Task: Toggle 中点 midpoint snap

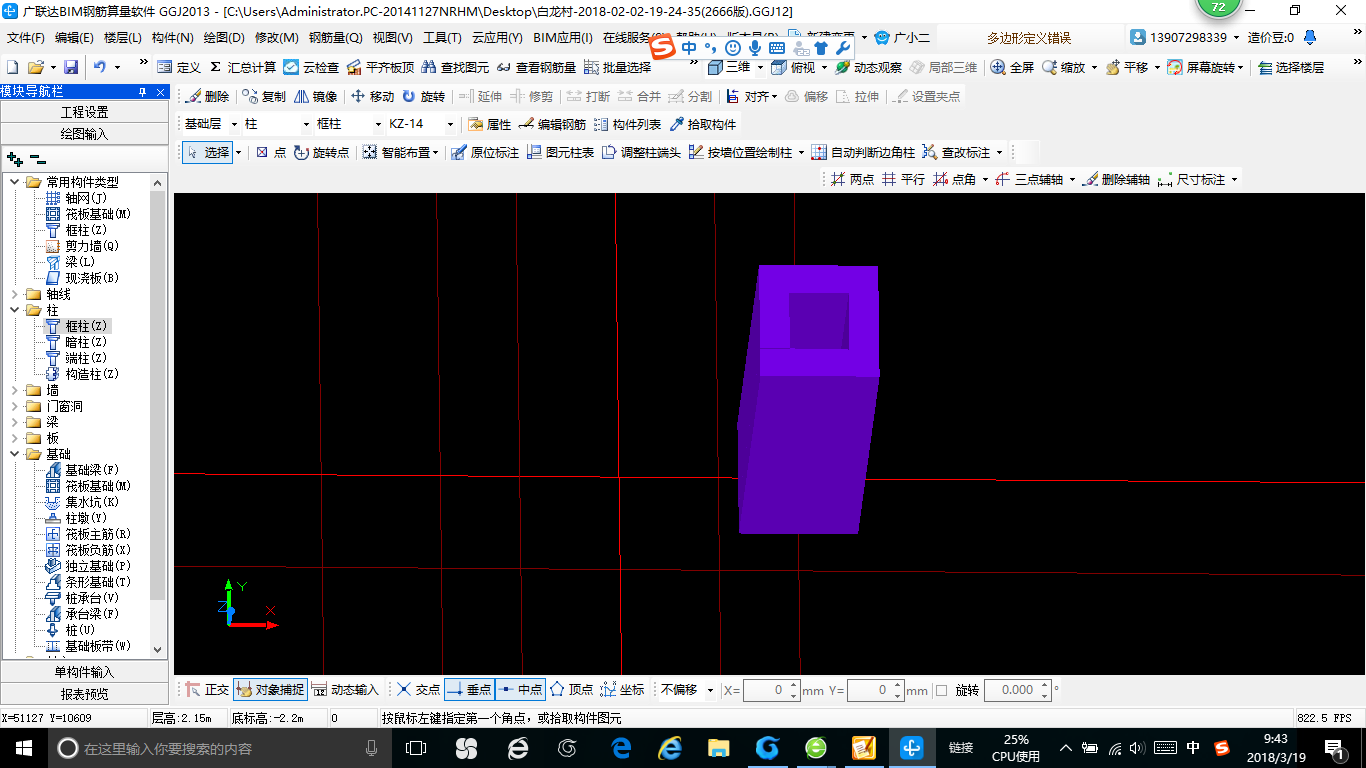Action: point(520,689)
